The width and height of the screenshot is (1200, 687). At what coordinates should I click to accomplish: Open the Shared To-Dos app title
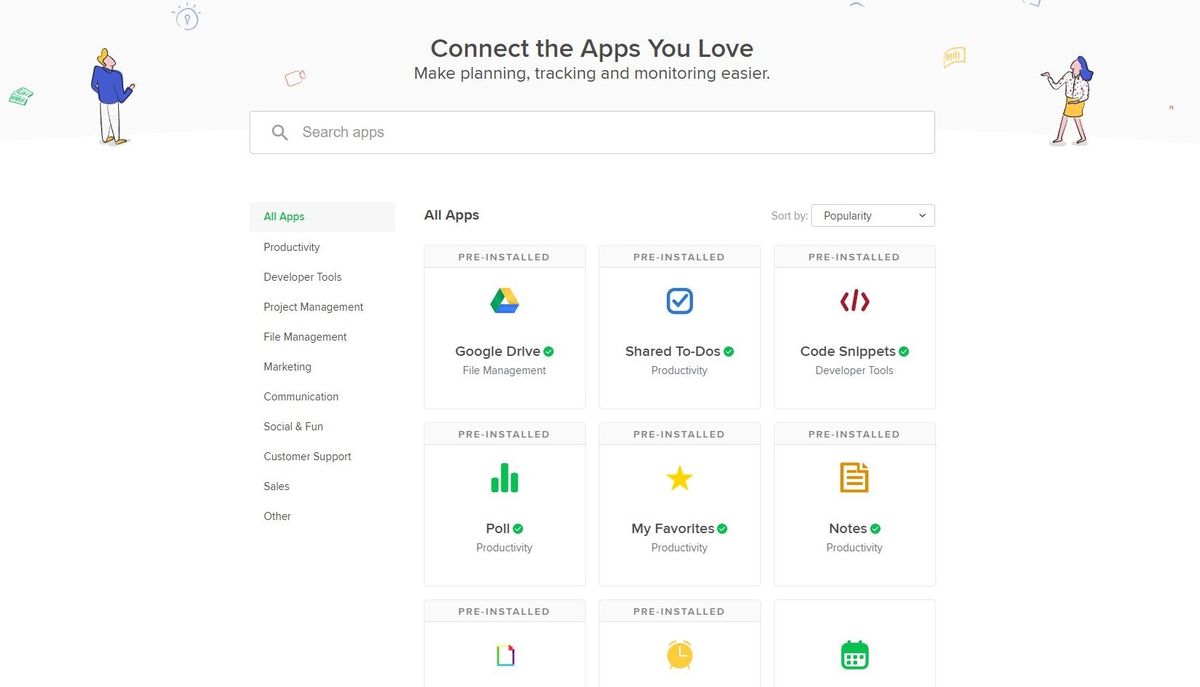[x=672, y=351]
